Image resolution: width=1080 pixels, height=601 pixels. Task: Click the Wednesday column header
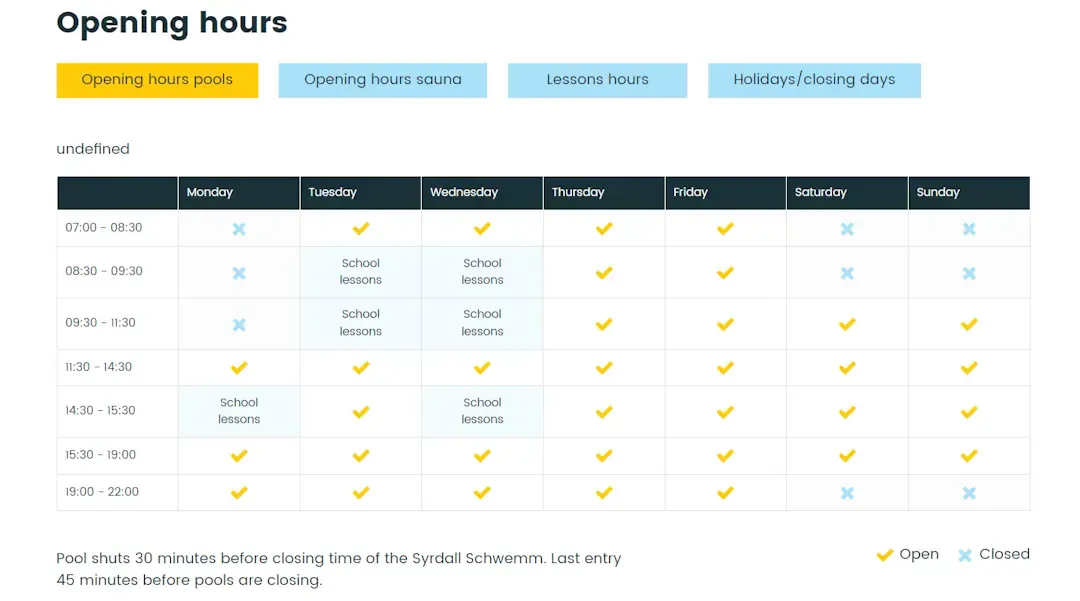(x=464, y=193)
